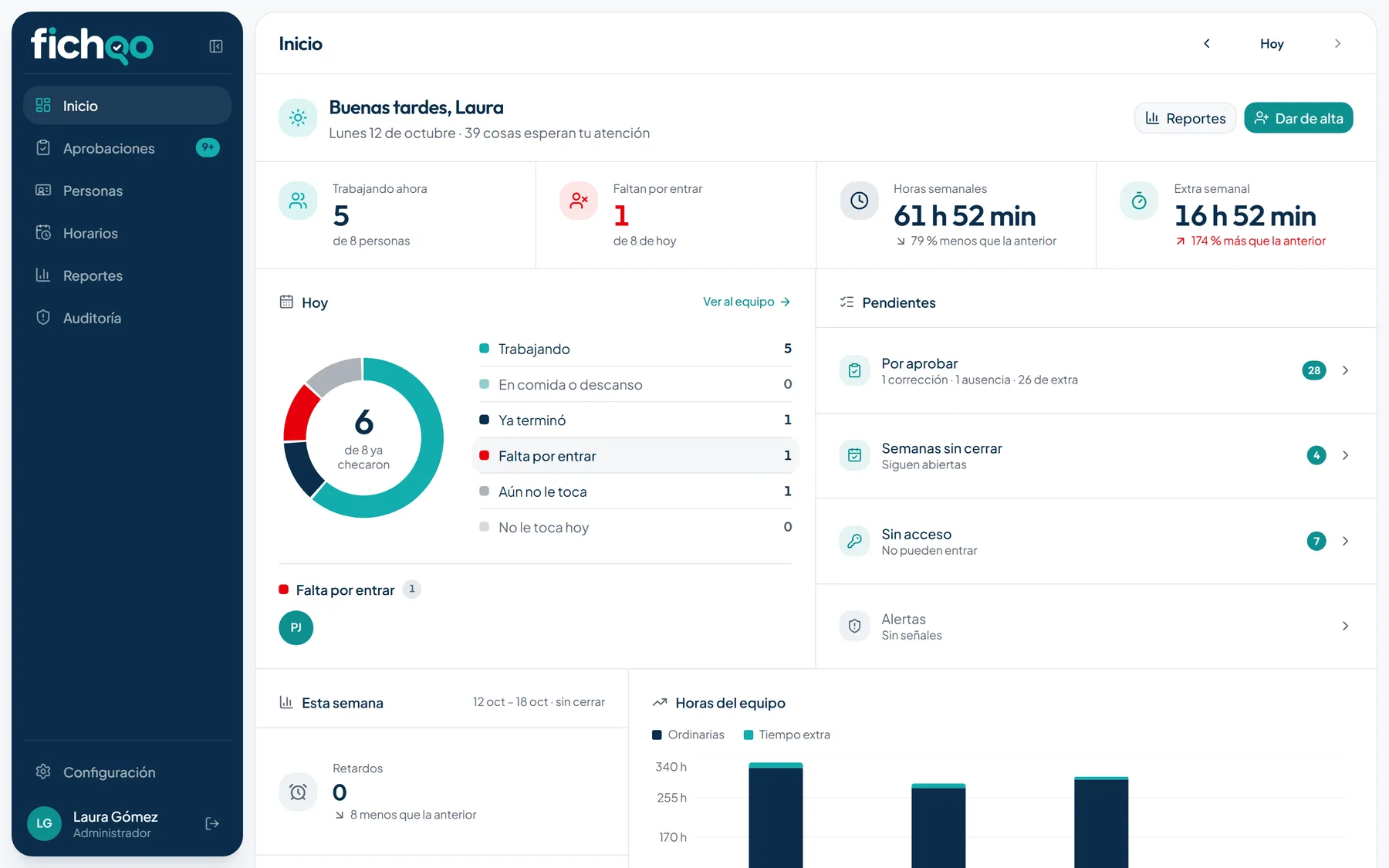Open Horarios in the sidebar

pyautogui.click(x=127, y=233)
